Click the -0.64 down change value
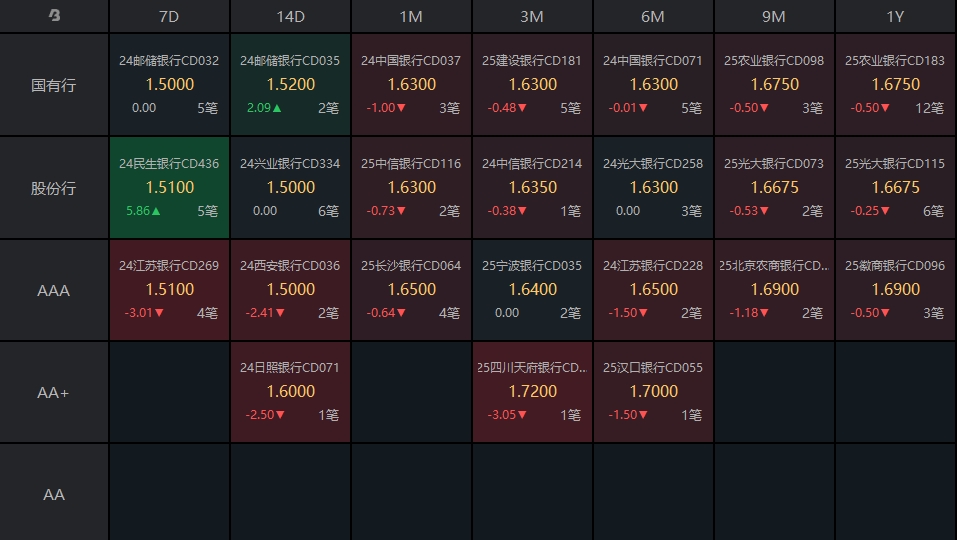Screen dimensions: 957x540 pyautogui.click(x=386, y=313)
